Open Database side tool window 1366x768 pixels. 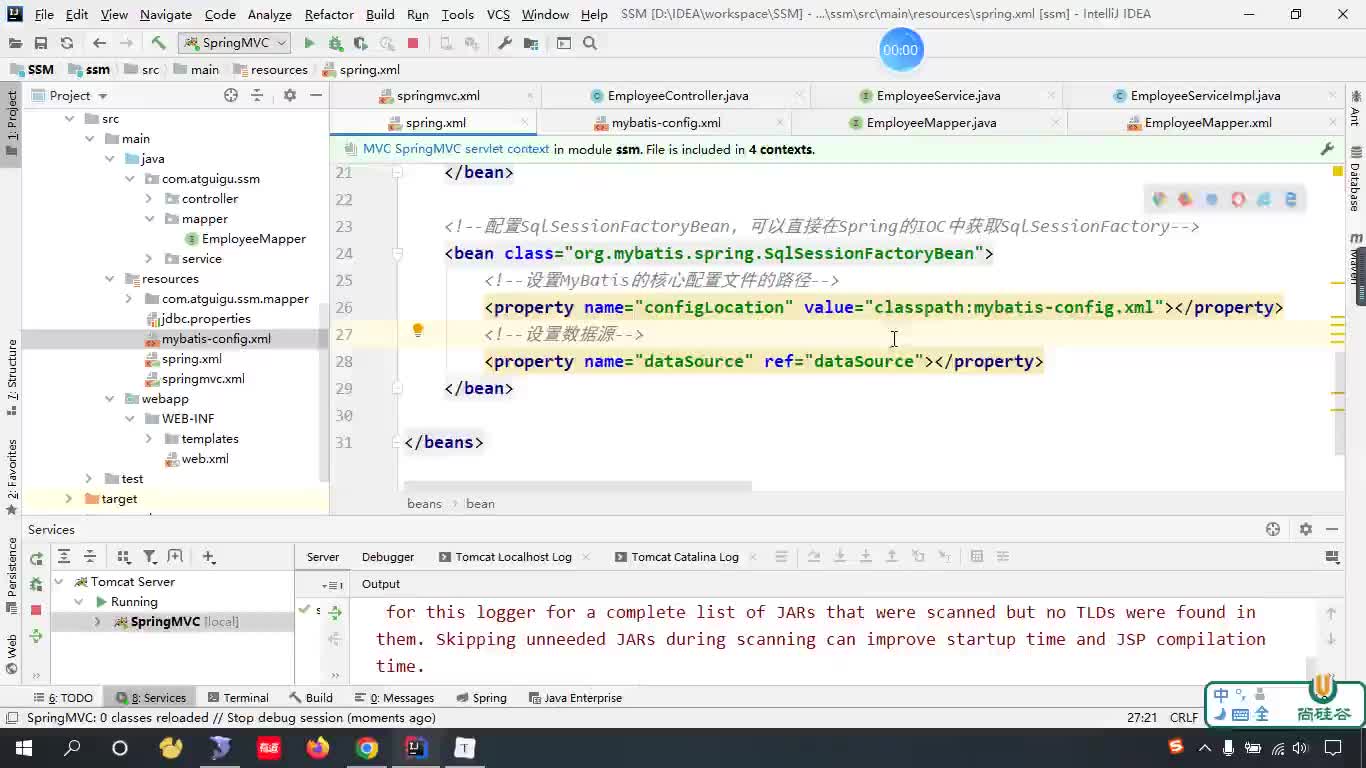1356,178
